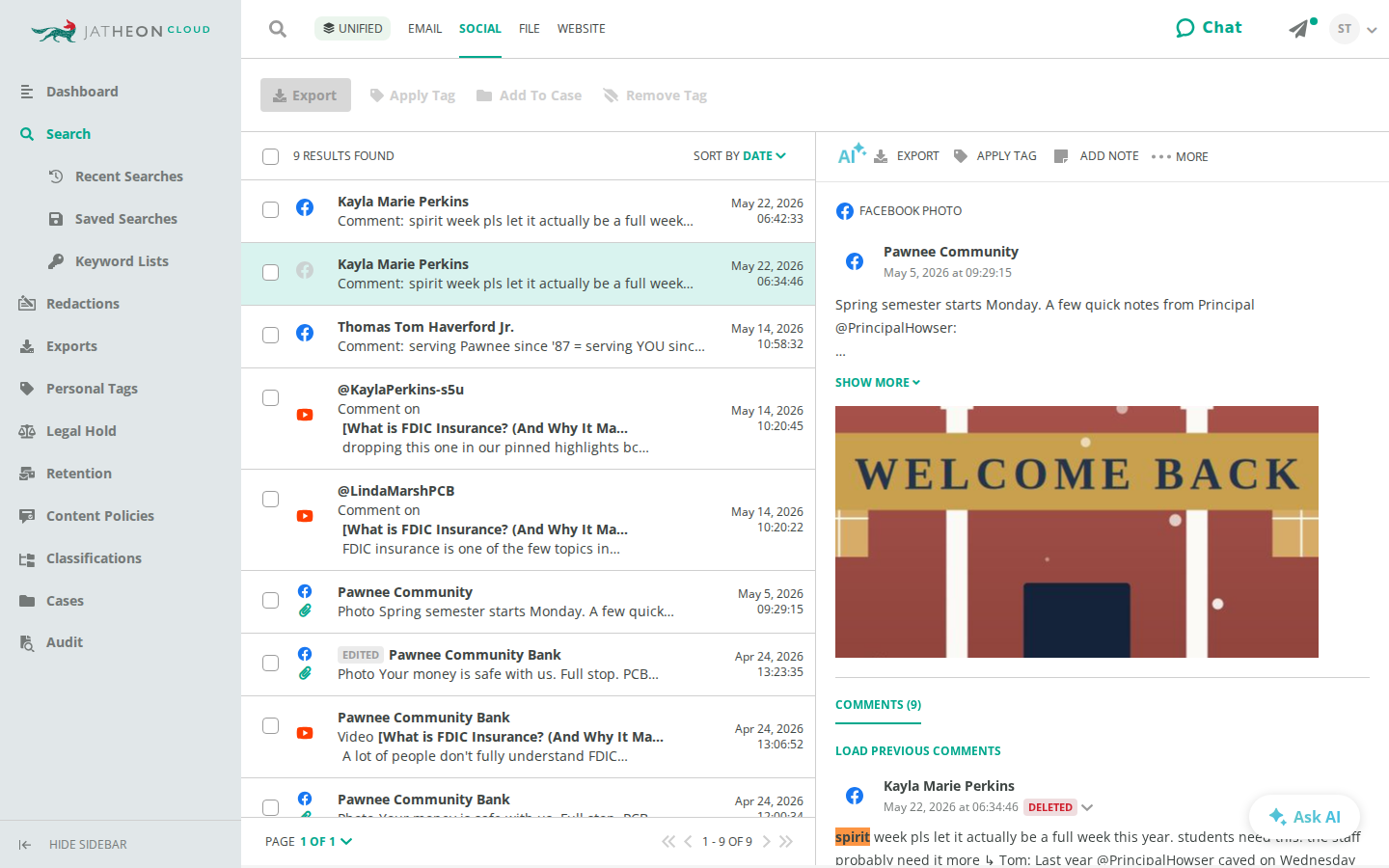Image resolution: width=1389 pixels, height=868 pixels.
Task: Switch to the Email tab
Action: point(424,29)
